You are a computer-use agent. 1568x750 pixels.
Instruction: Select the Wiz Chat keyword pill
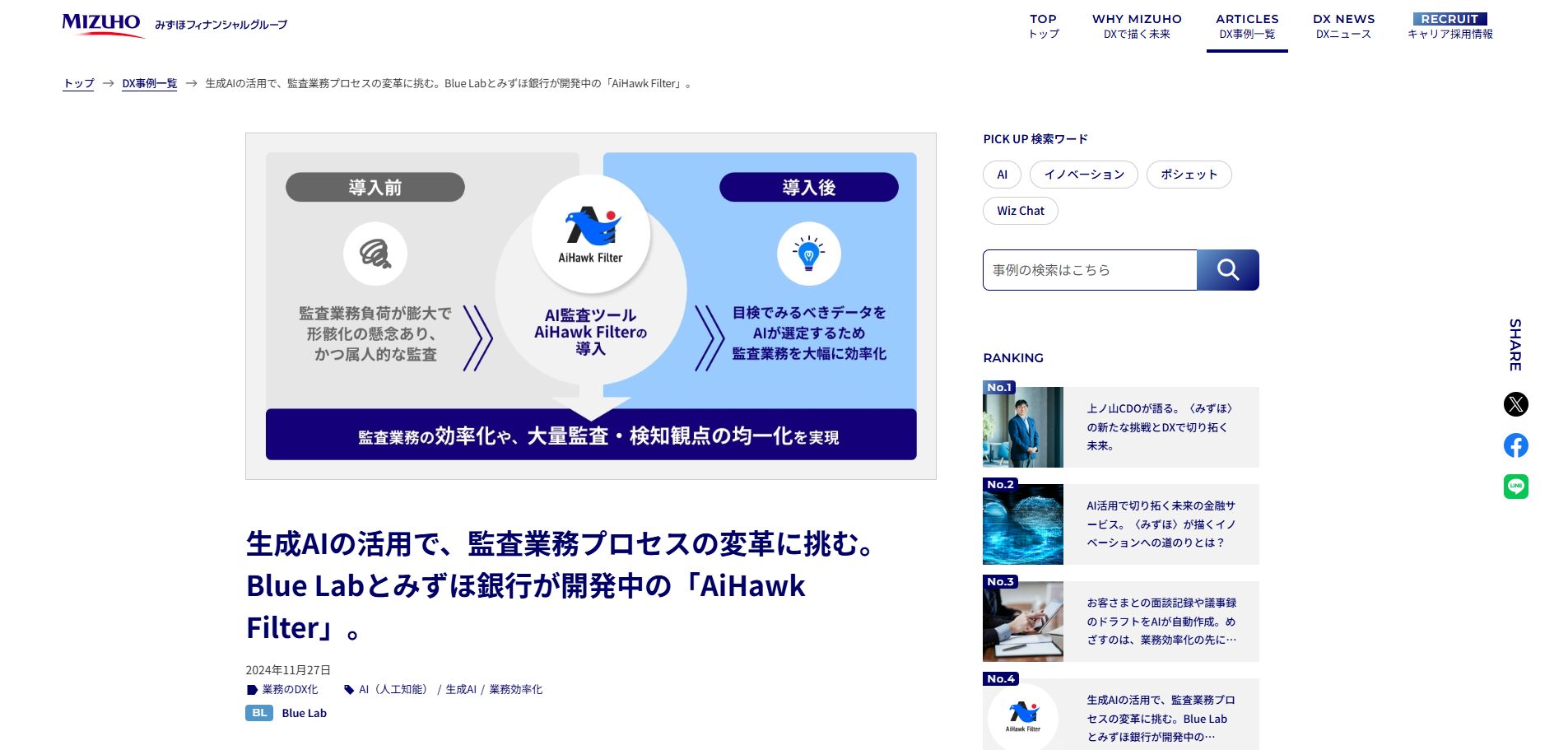point(1021,211)
